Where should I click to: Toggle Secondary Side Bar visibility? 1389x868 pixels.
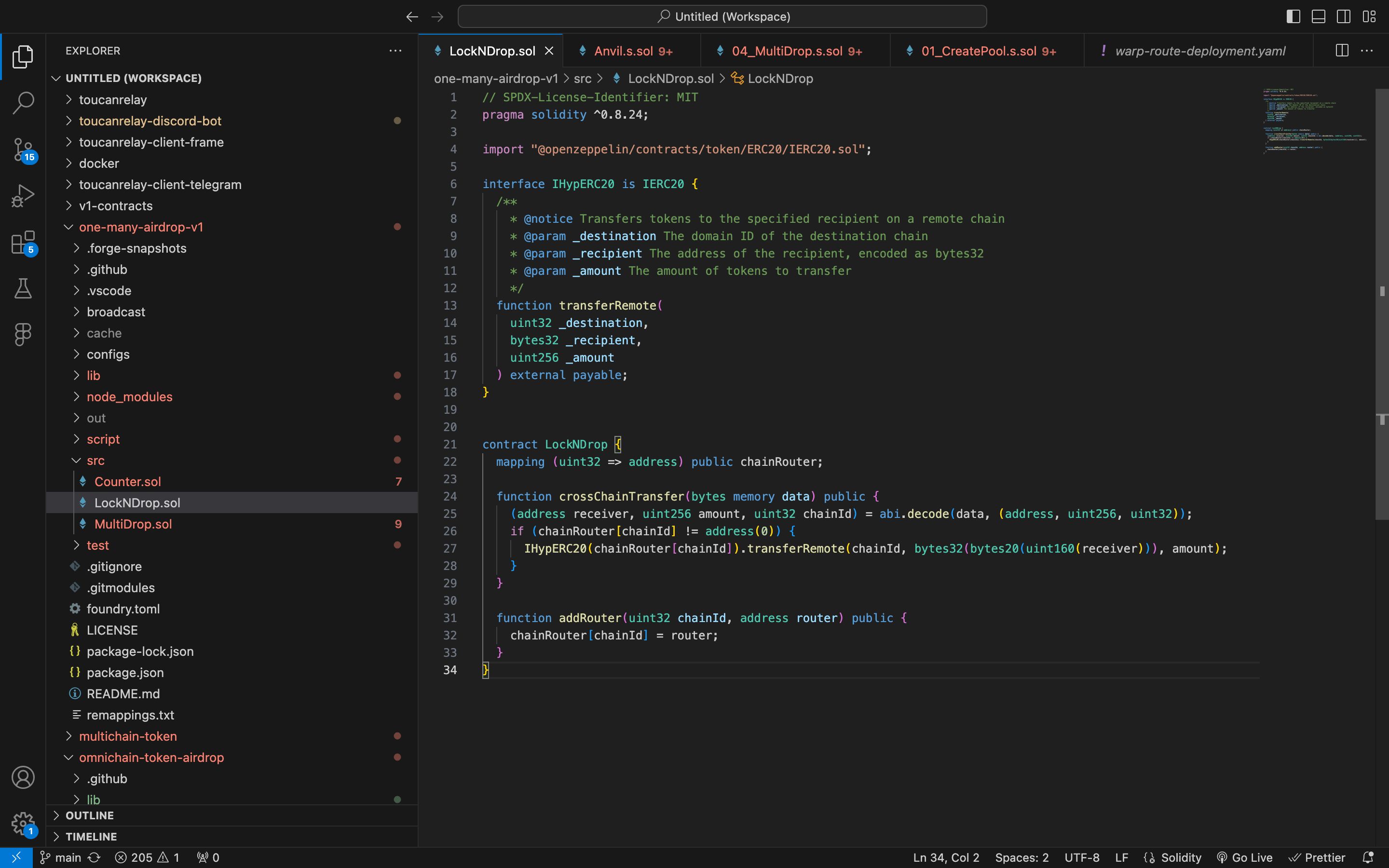1344,17
